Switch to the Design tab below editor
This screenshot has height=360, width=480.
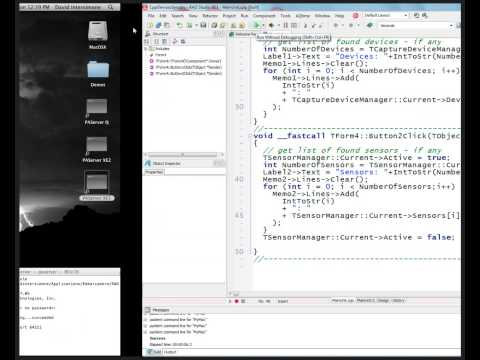pos(383,301)
